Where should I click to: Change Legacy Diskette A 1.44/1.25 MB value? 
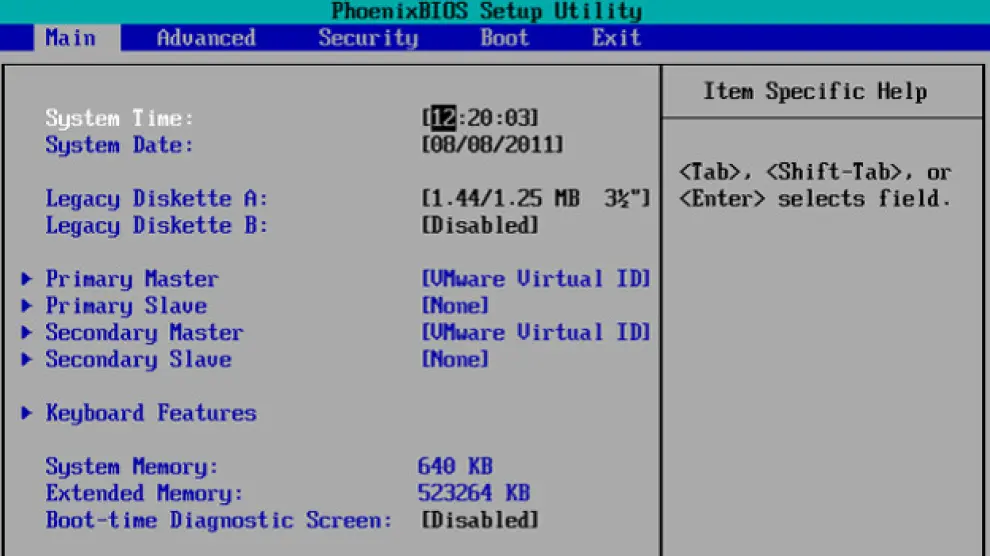coord(536,199)
